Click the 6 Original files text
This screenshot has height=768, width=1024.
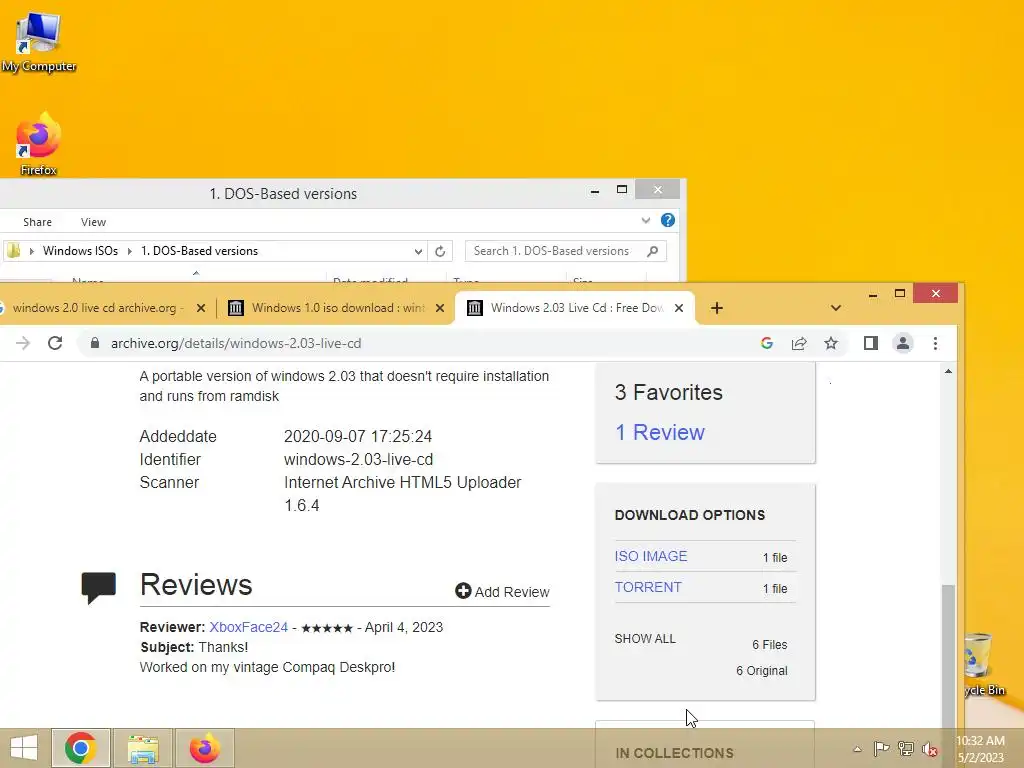761,671
